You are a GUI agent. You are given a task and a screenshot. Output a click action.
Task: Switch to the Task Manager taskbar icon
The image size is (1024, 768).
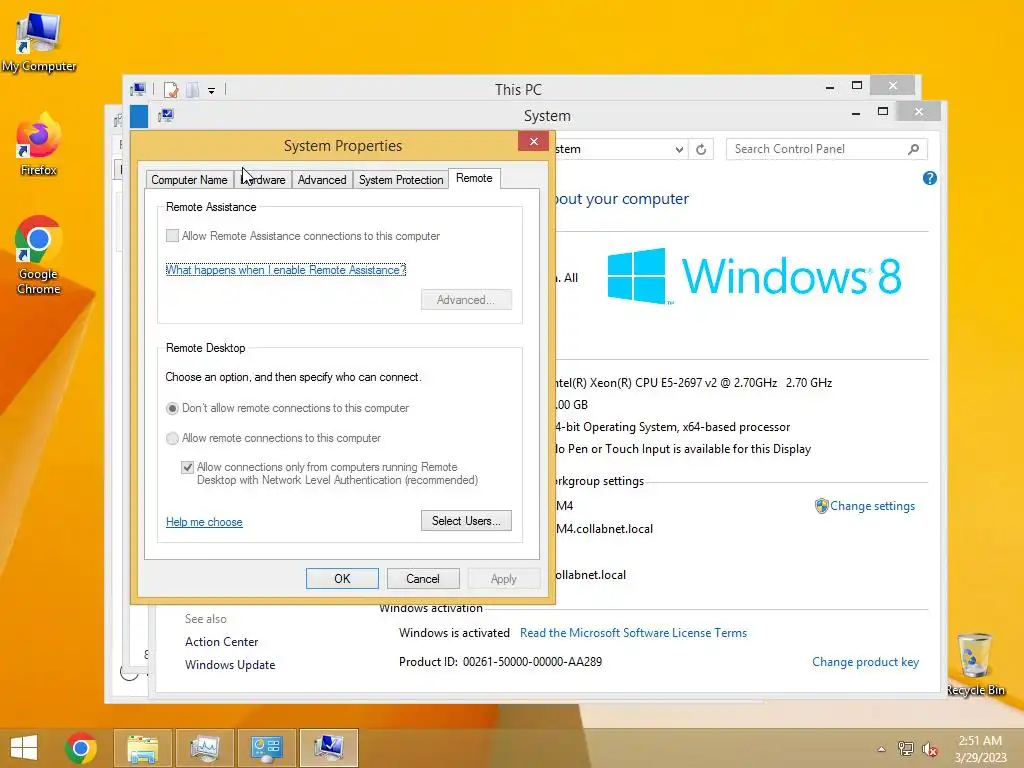(x=204, y=748)
